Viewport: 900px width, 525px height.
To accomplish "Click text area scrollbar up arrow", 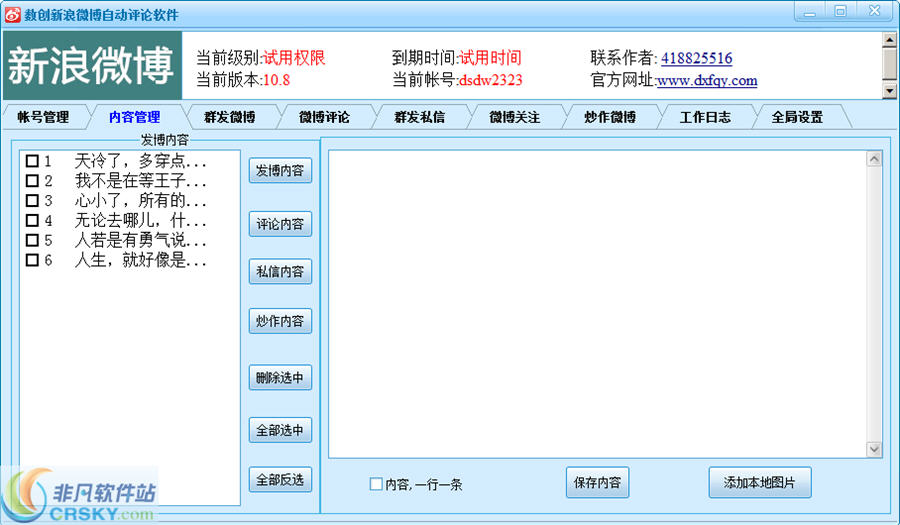I will tap(874, 159).
